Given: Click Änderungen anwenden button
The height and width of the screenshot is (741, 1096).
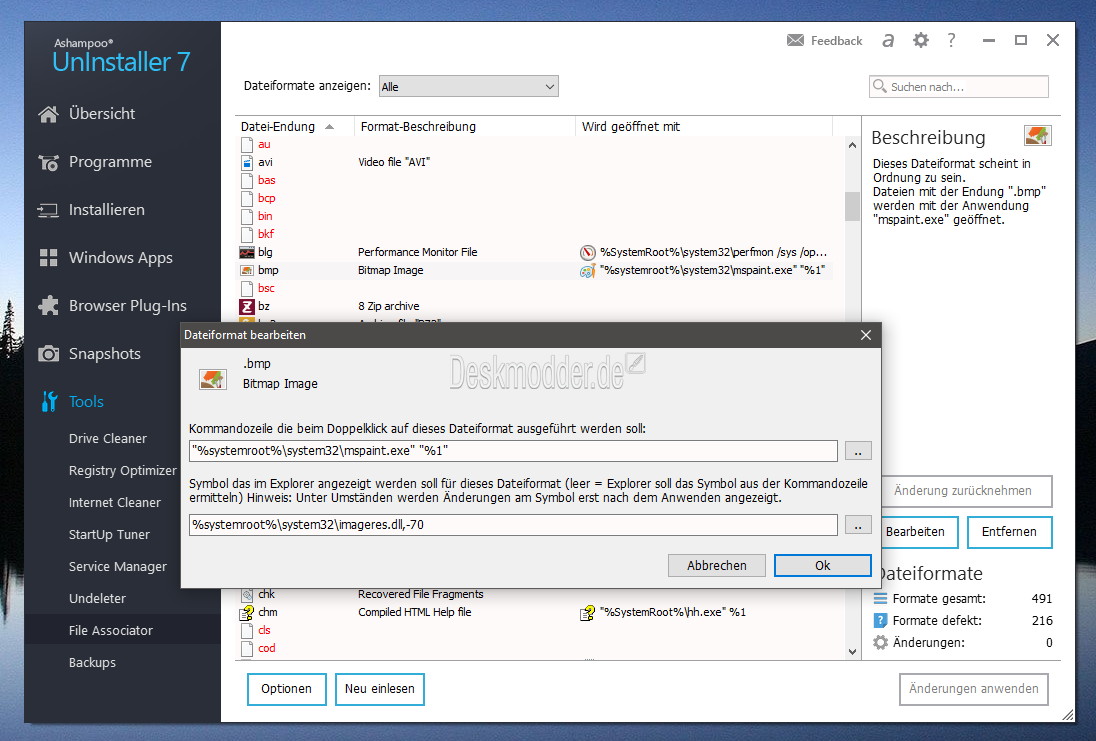Looking at the screenshot, I should click(974, 689).
